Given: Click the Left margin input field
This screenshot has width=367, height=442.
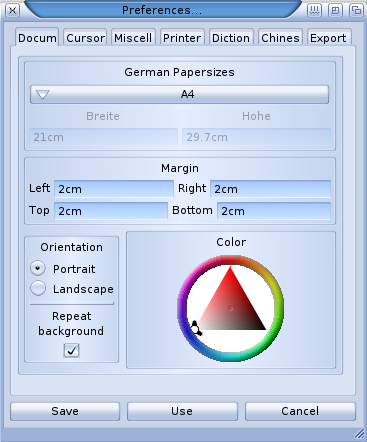Looking at the screenshot, I should click(x=114, y=189).
